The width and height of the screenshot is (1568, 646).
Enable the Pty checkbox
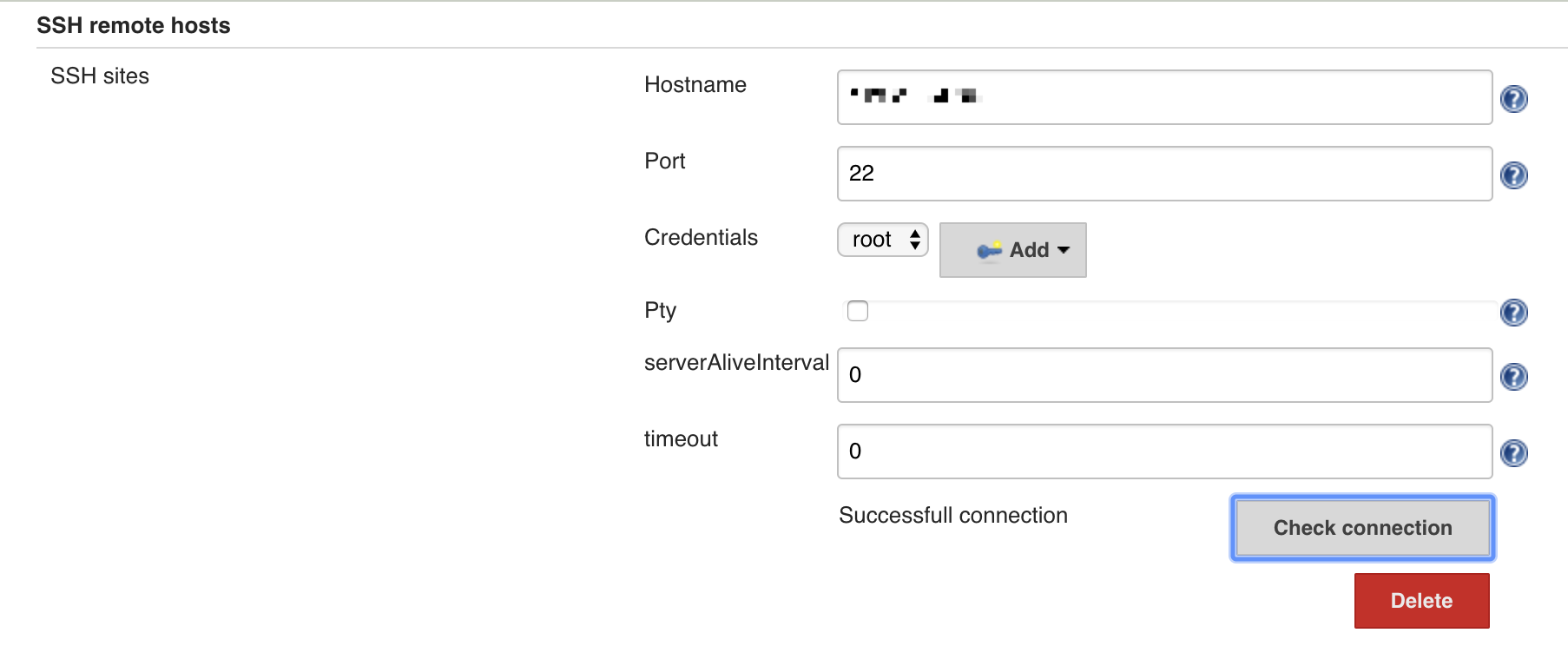(x=858, y=311)
